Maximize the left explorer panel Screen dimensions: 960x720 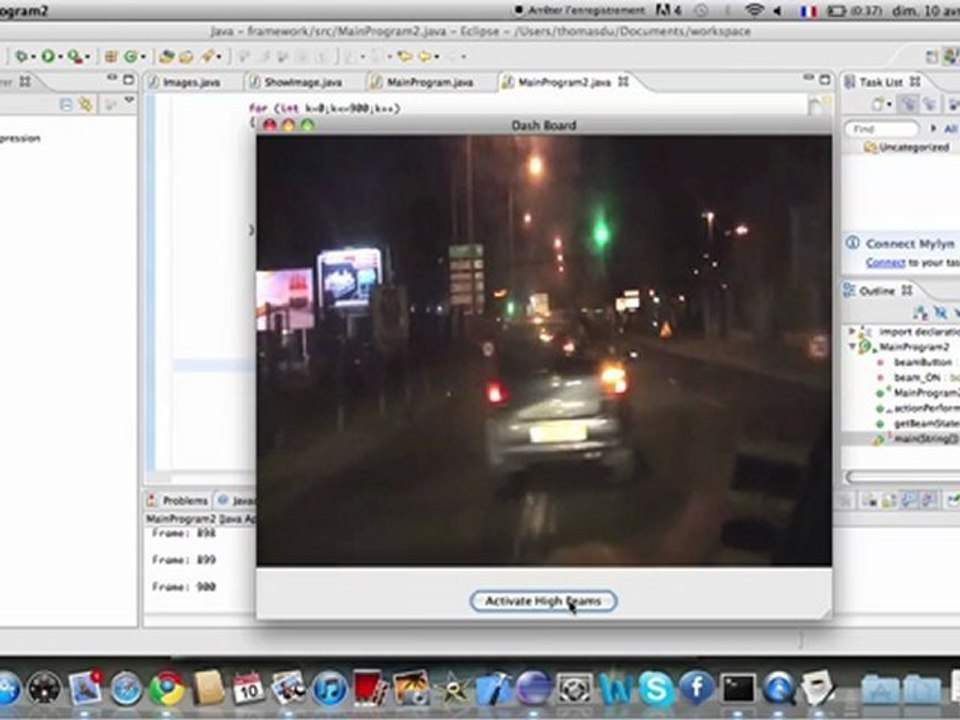click(128, 80)
